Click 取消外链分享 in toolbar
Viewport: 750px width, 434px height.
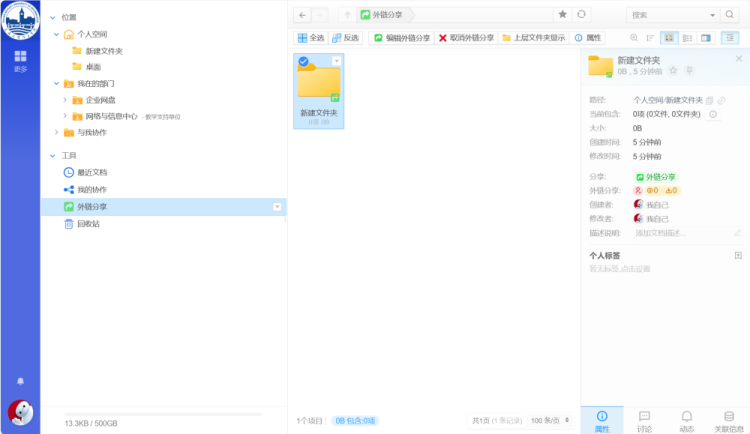click(466, 38)
